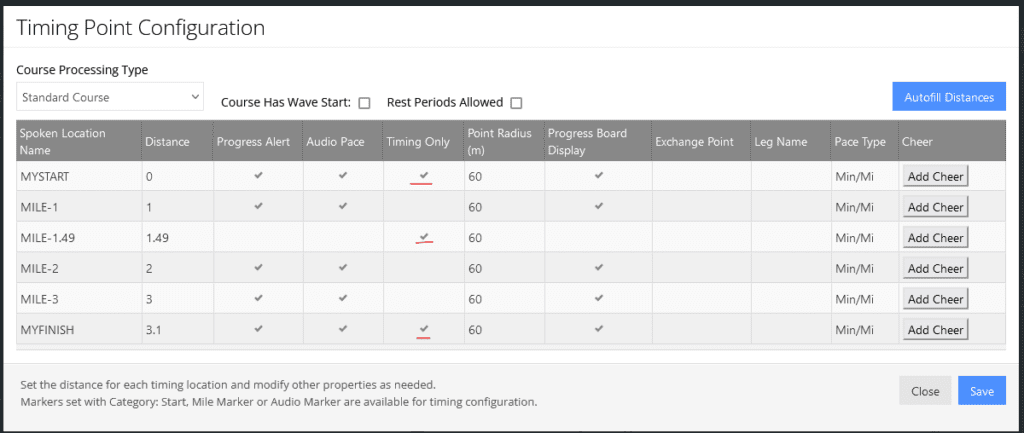Screen dimensions: 1024x433
Task: Toggle Progress Board Display checkmark for MILE-3
Action: (599, 298)
